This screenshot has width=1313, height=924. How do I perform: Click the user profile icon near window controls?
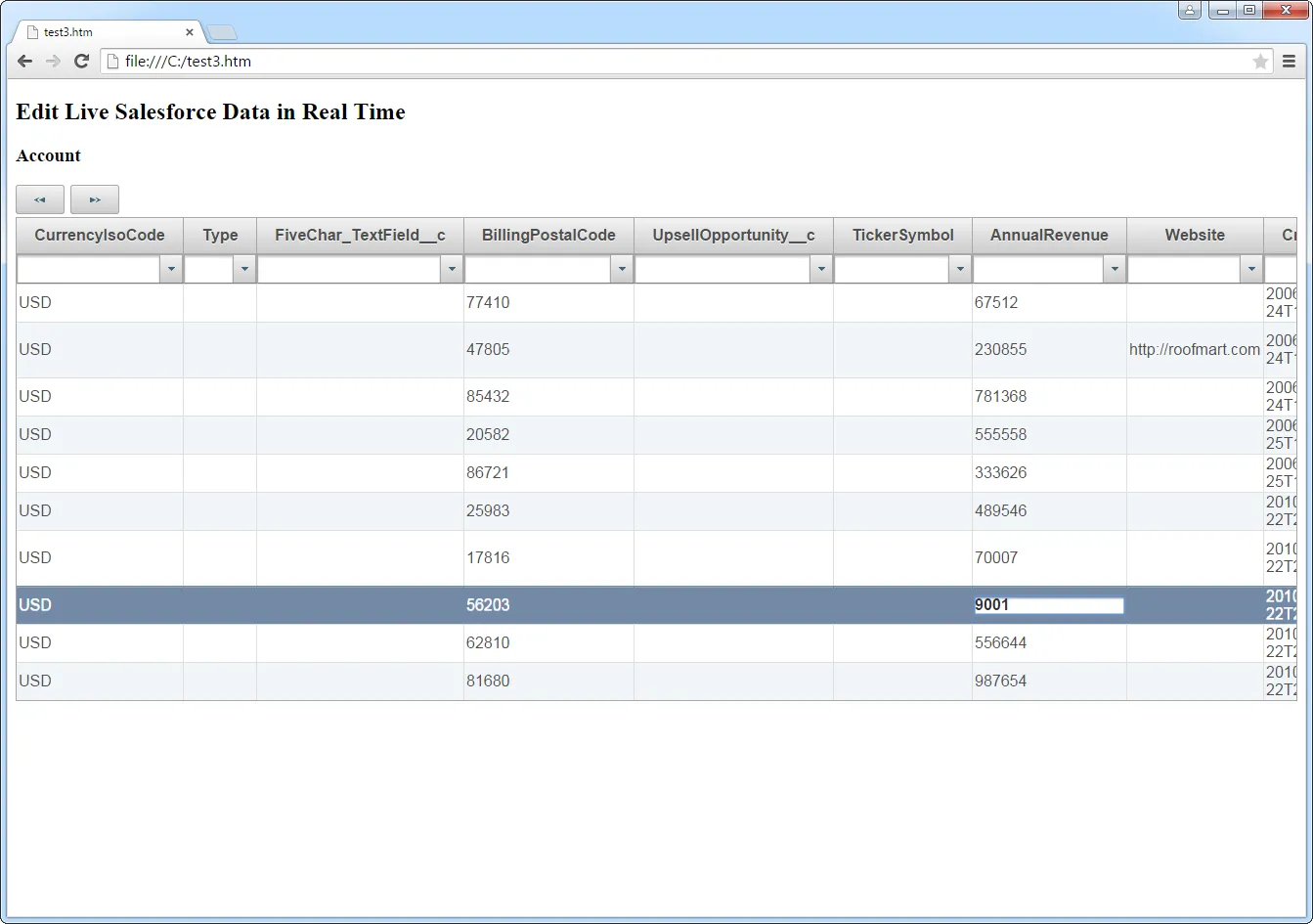[x=1189, y=10]
